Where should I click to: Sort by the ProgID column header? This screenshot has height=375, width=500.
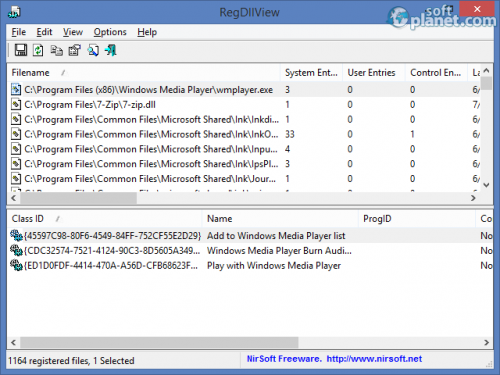[x=417, y=219]
